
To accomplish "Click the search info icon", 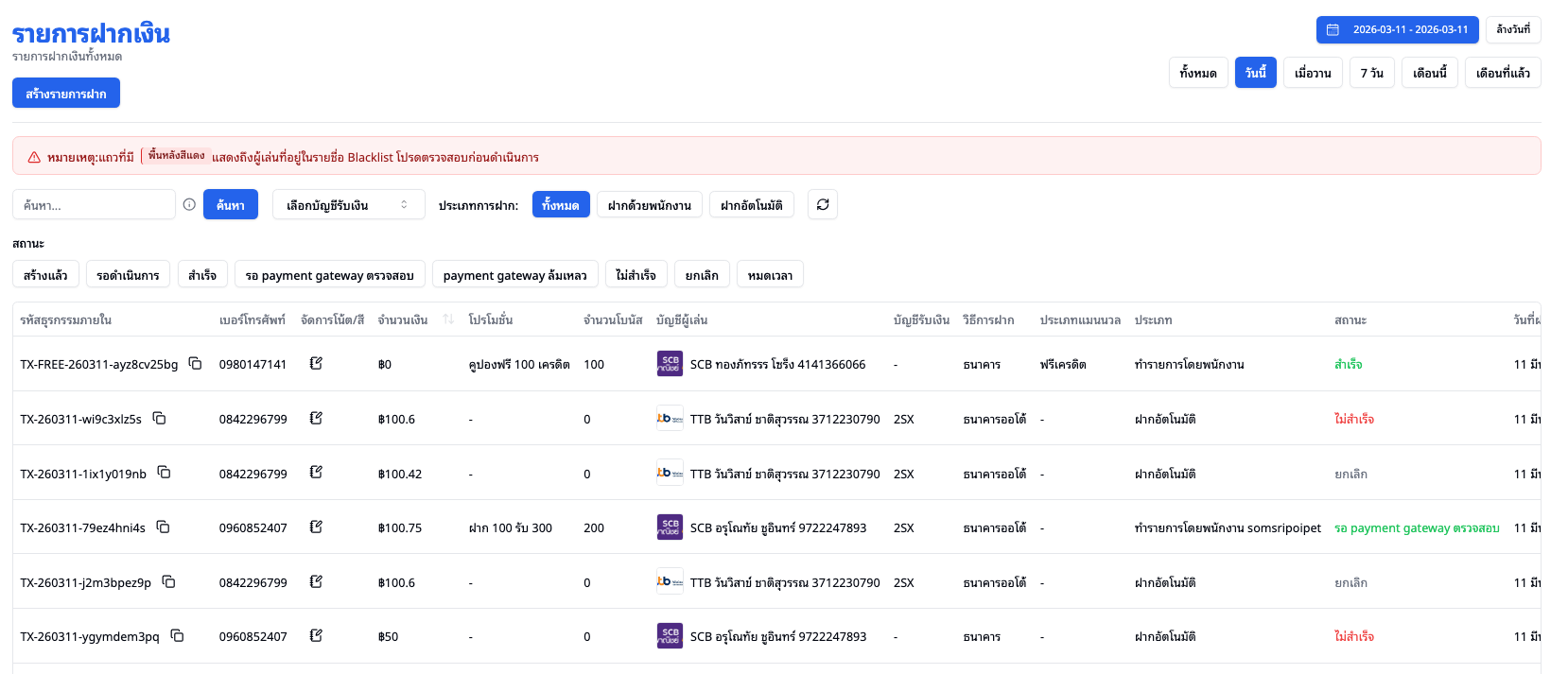I will [x=189, y=205].
